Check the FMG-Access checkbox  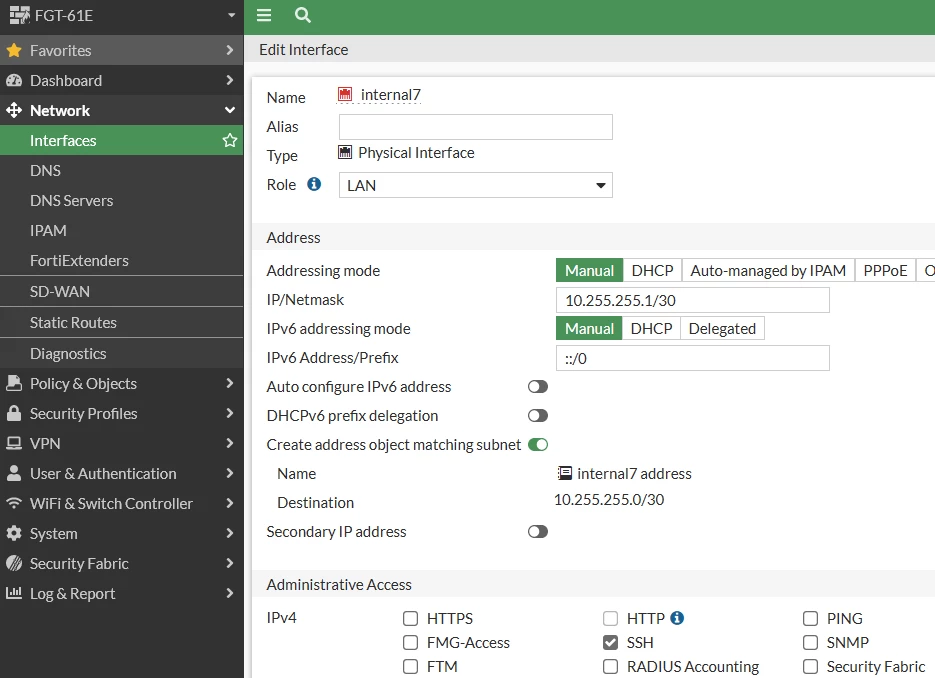410,642
